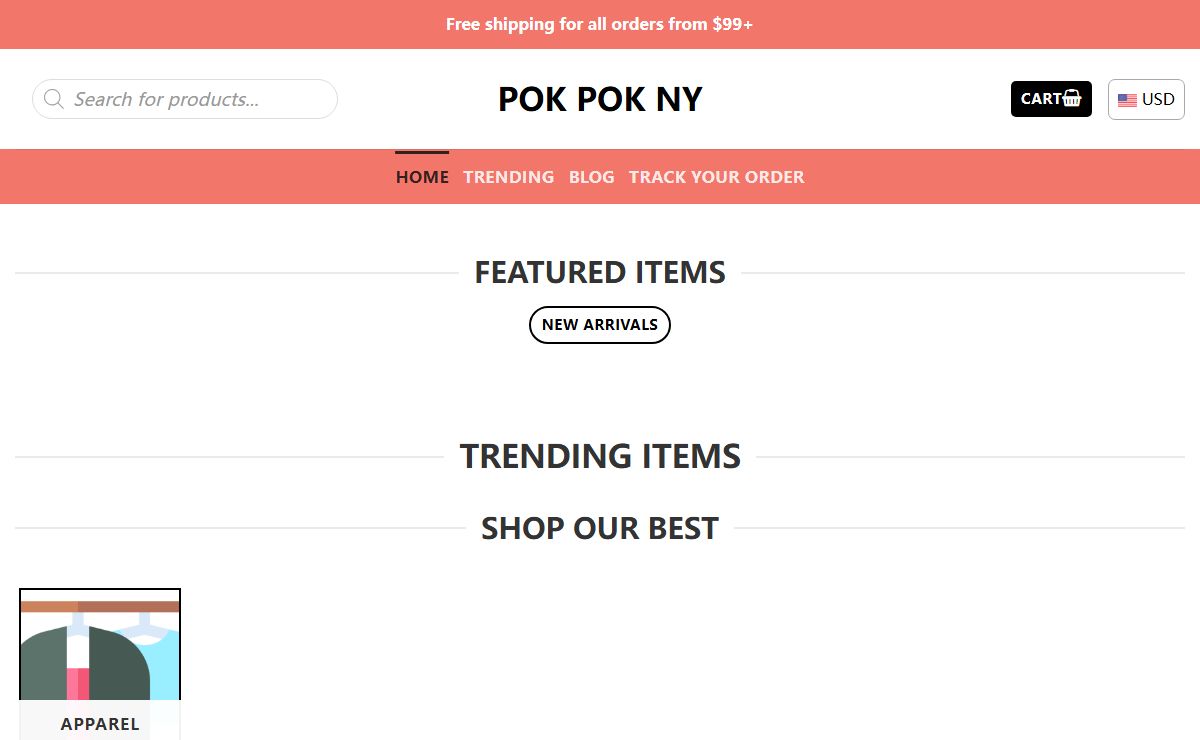Focus the Search for products field
The image size is (1200, 740).
coord(185,99)
